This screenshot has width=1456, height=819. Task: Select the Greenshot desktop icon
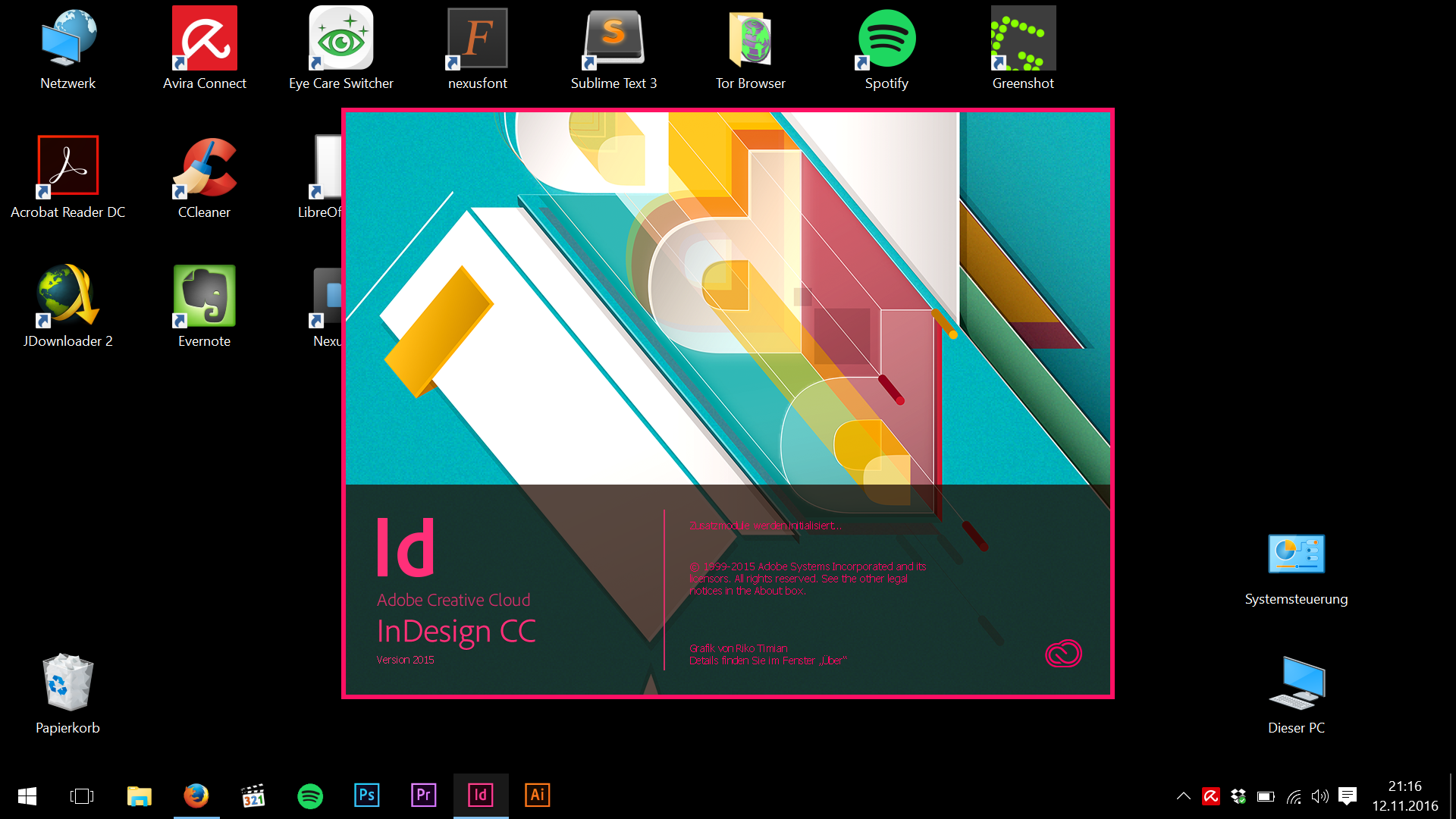point(1023,38)
